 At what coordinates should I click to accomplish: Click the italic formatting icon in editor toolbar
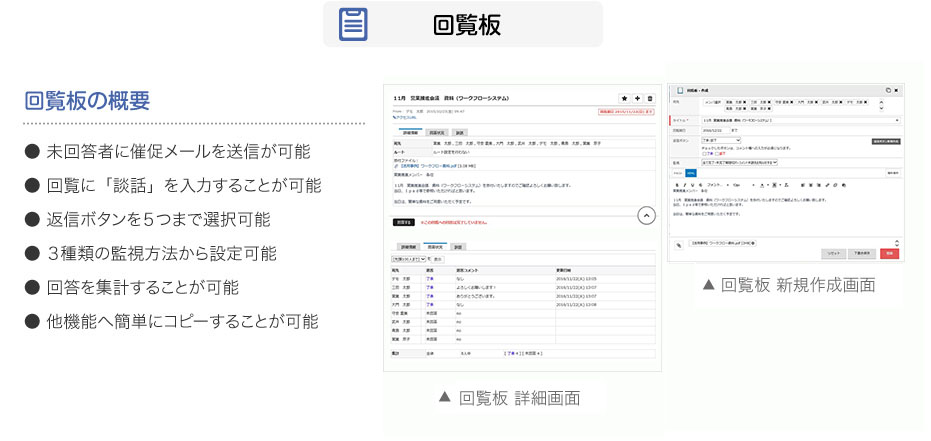[x=685, y=185]
